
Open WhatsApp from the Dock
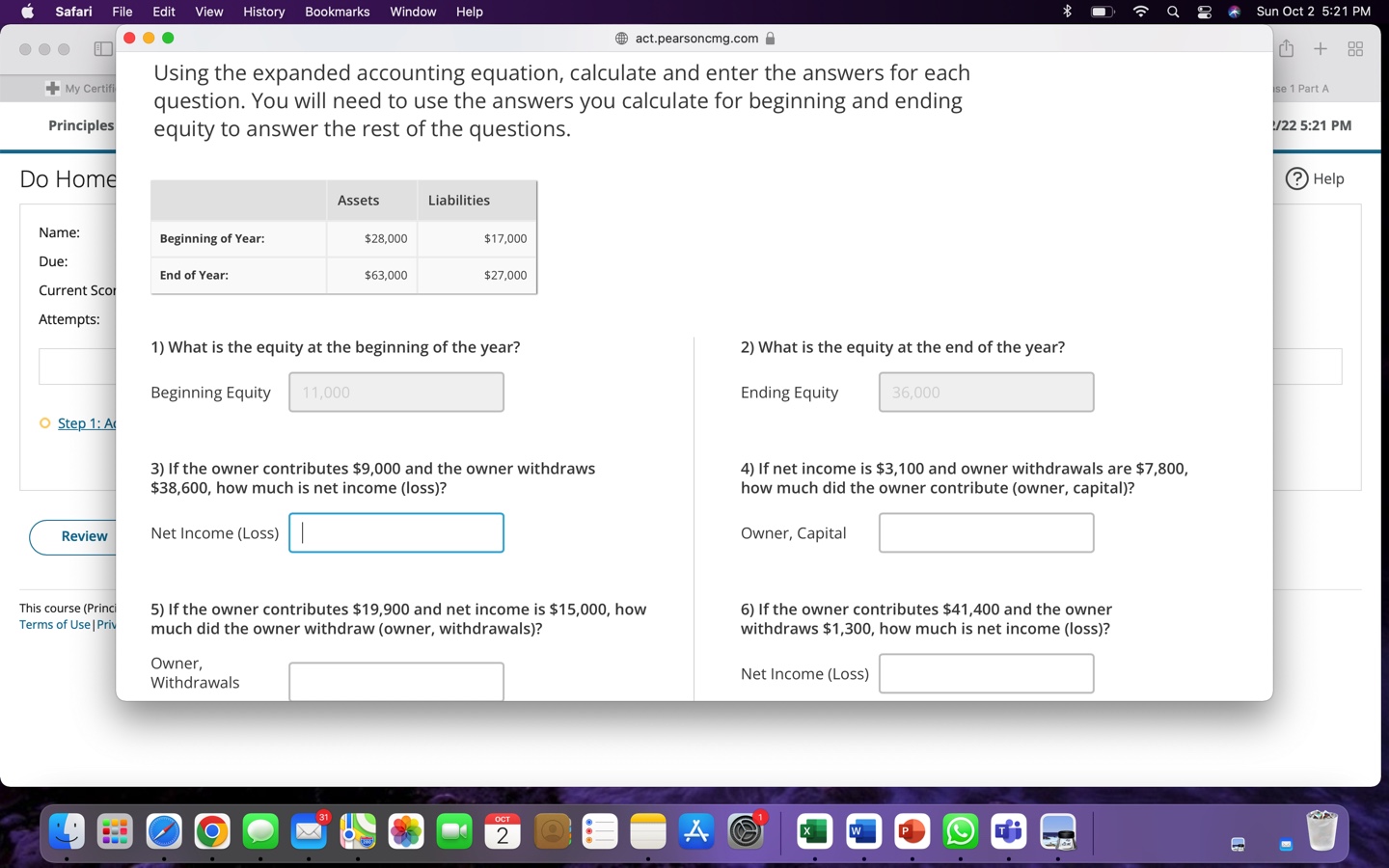pyautogui.click(x=960, y=830)
